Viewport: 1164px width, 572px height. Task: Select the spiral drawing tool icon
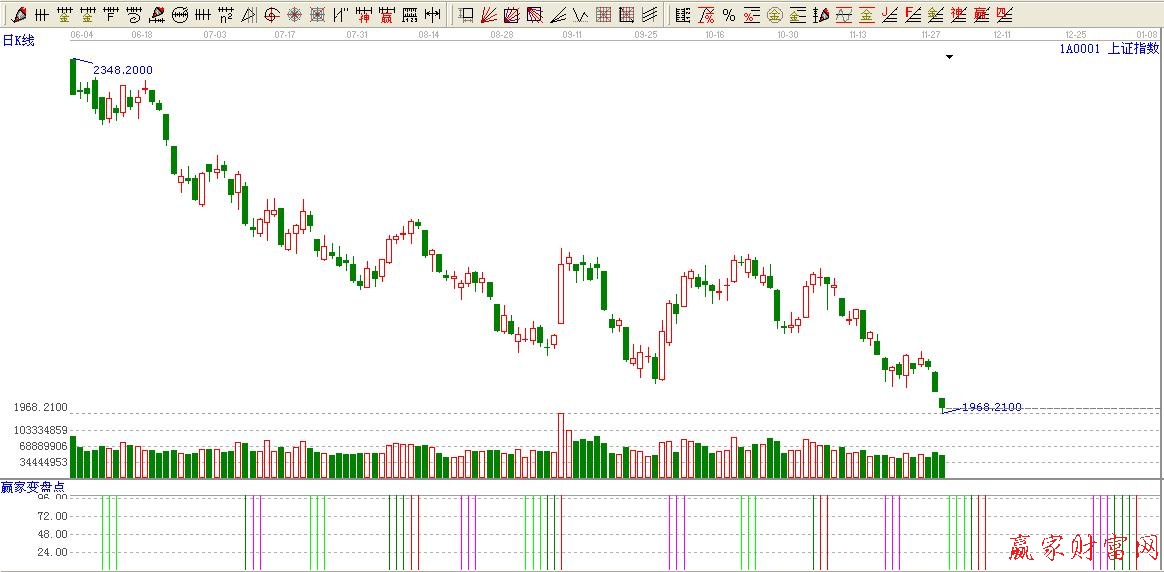coord(133,15)
